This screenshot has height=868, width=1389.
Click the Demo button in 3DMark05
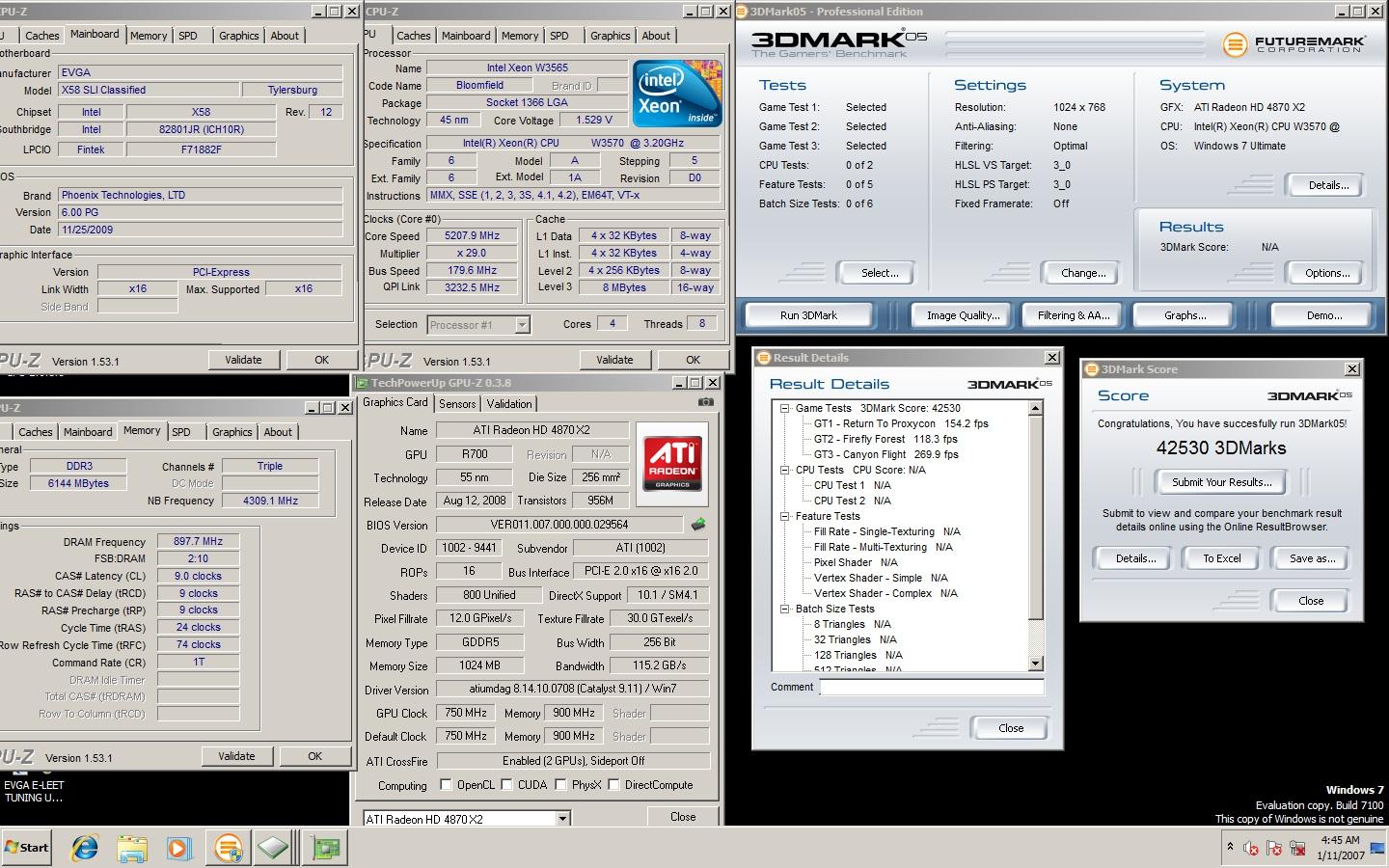[1323, 315]
